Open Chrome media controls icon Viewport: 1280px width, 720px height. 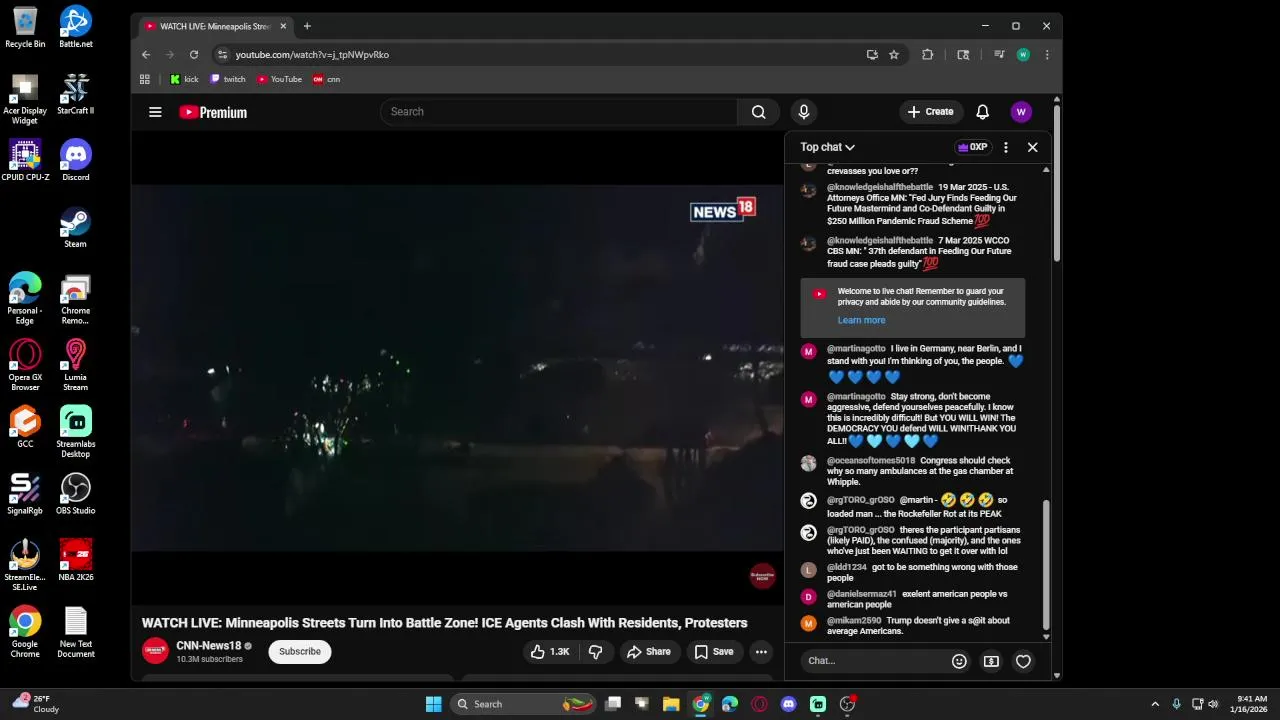[x=998, y=55]
